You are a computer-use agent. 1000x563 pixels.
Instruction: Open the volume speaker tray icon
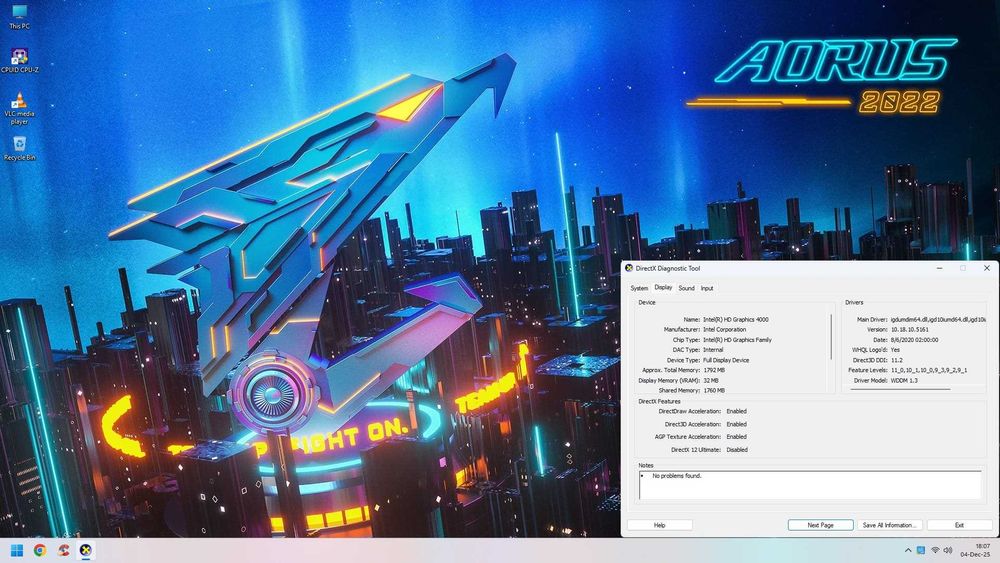pos(948,550)
